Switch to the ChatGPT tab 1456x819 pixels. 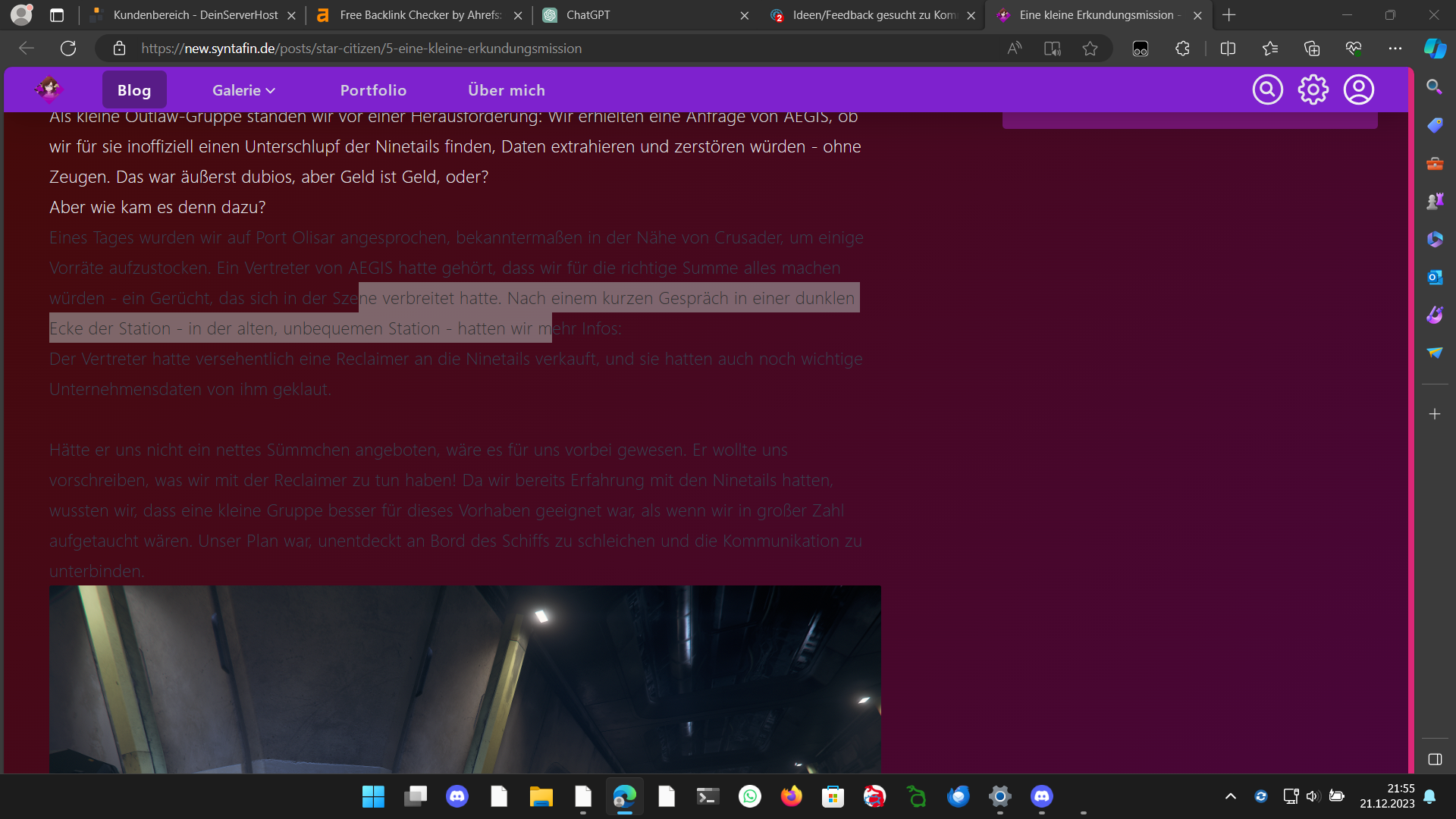click(x=588, y=15)
